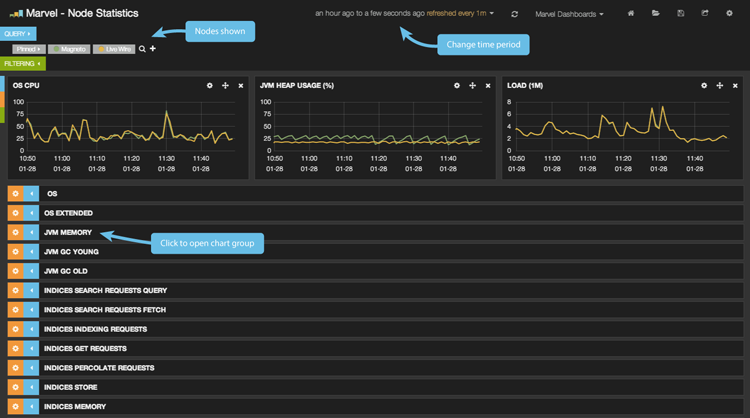Viewport: 750px width, 418px height.
Task: Open OS CPU panel settings gear
Action: click(210, 86)
